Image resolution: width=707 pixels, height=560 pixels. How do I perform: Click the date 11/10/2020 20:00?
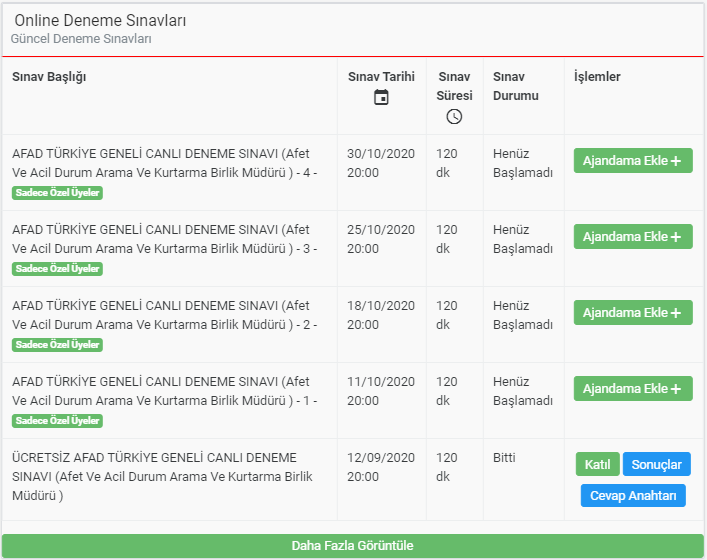[381, 391]
